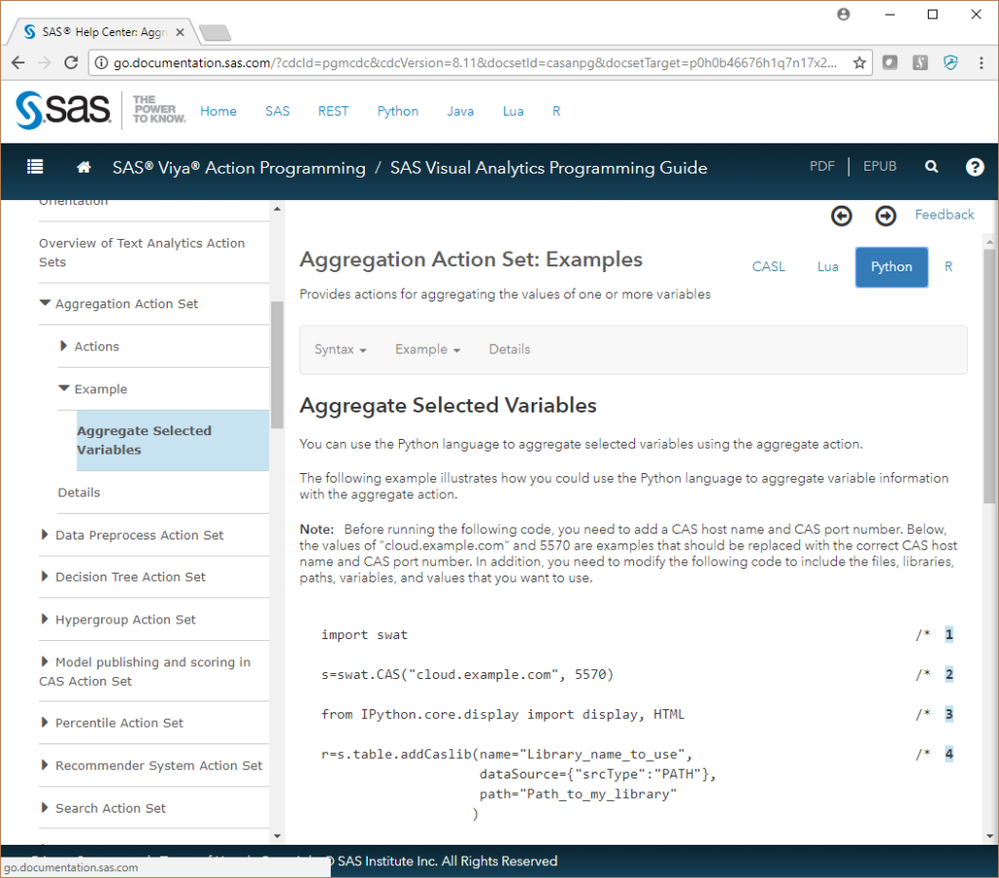Go to previous page using left circle arrow
Image resolution: width=999 pixels, height=878 pixels.
842,216
